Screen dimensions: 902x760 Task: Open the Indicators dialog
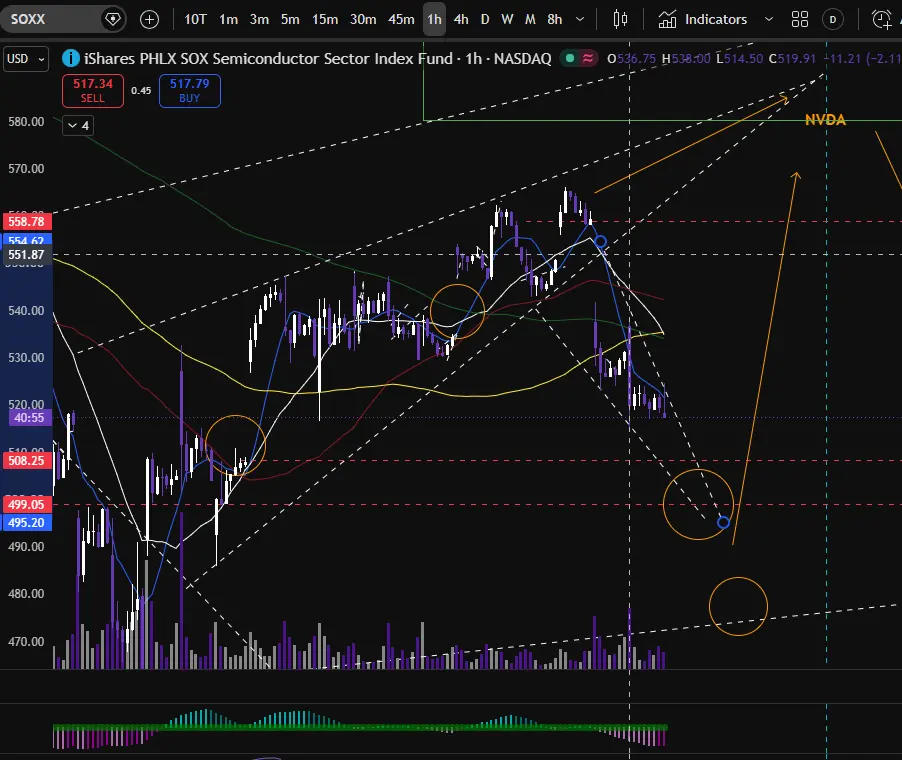coord(703,20)
